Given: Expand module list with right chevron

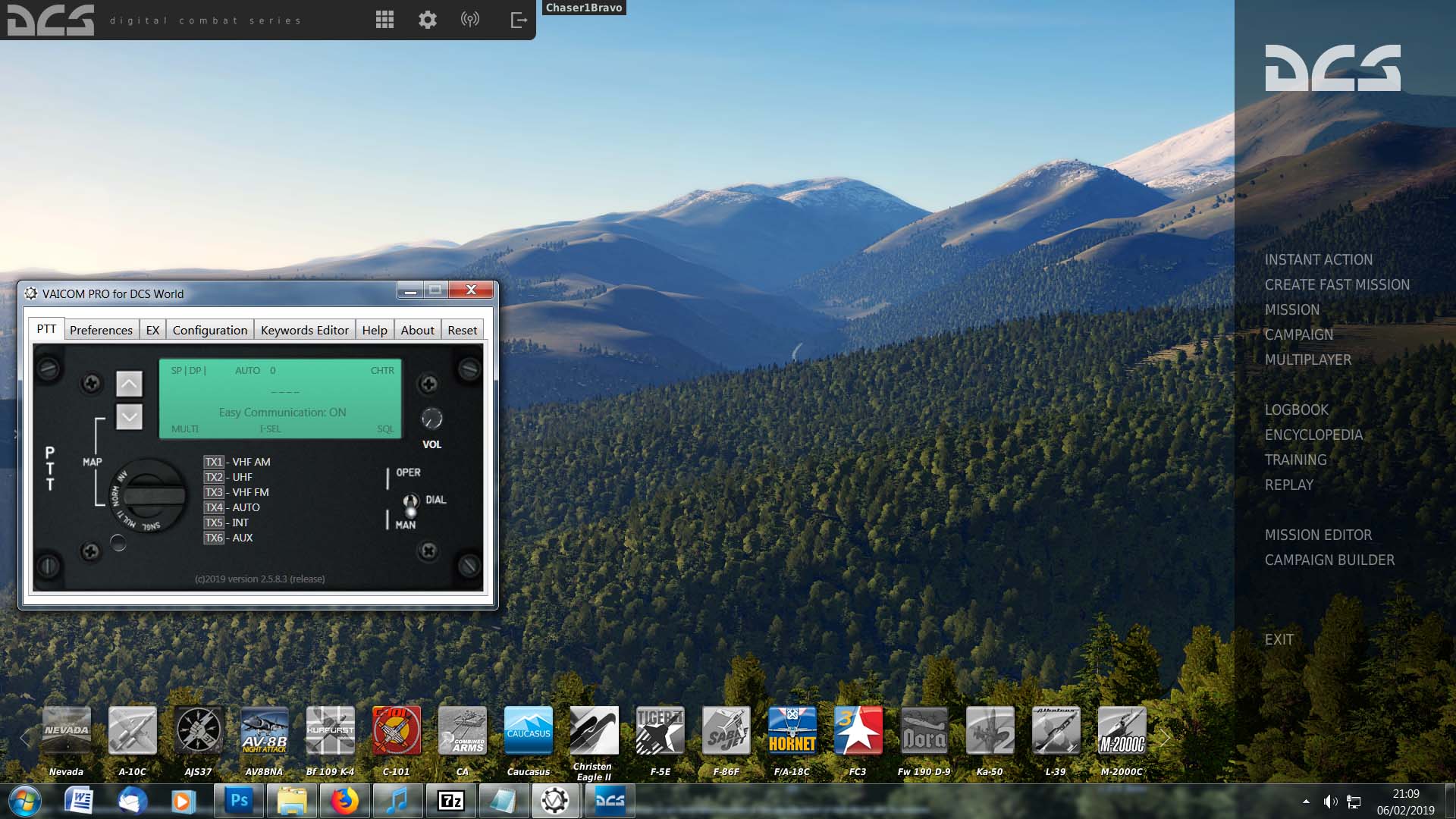Looking at the screenshot, I should point(1166,736).
